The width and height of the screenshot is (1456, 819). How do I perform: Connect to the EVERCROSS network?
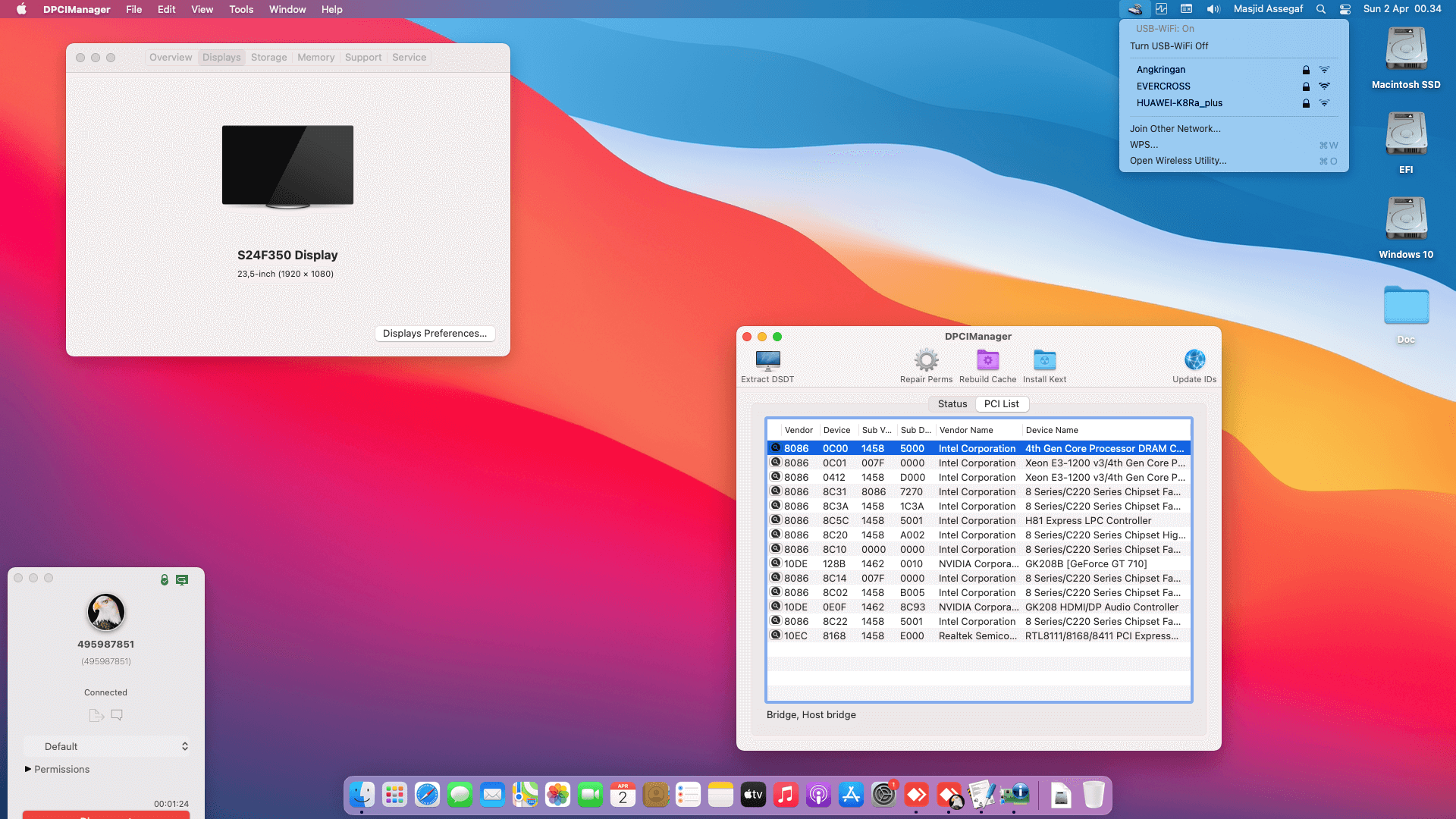pyautogui.click(x=1234, y=86)
